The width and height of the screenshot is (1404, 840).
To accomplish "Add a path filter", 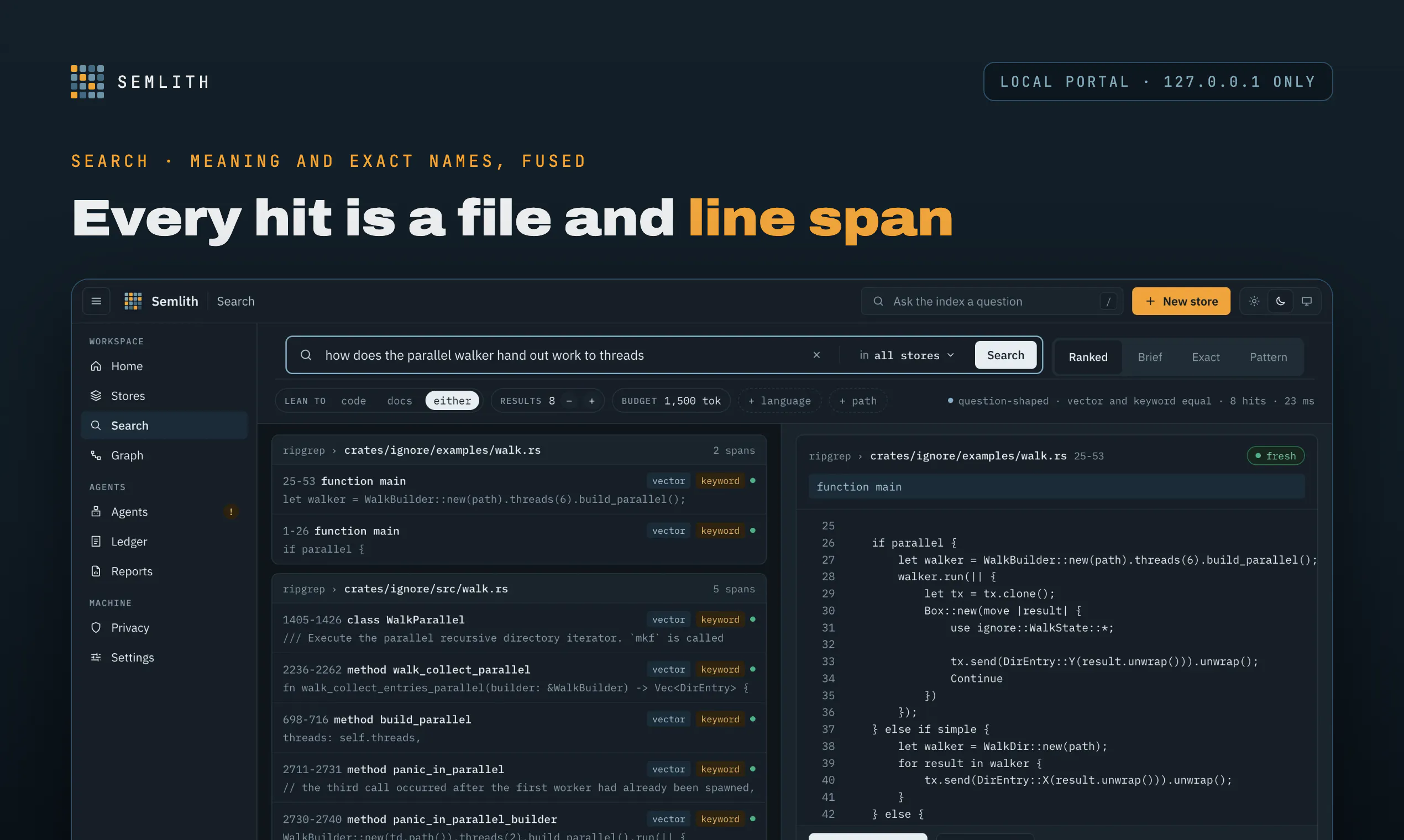I will (x=858, y=401).
